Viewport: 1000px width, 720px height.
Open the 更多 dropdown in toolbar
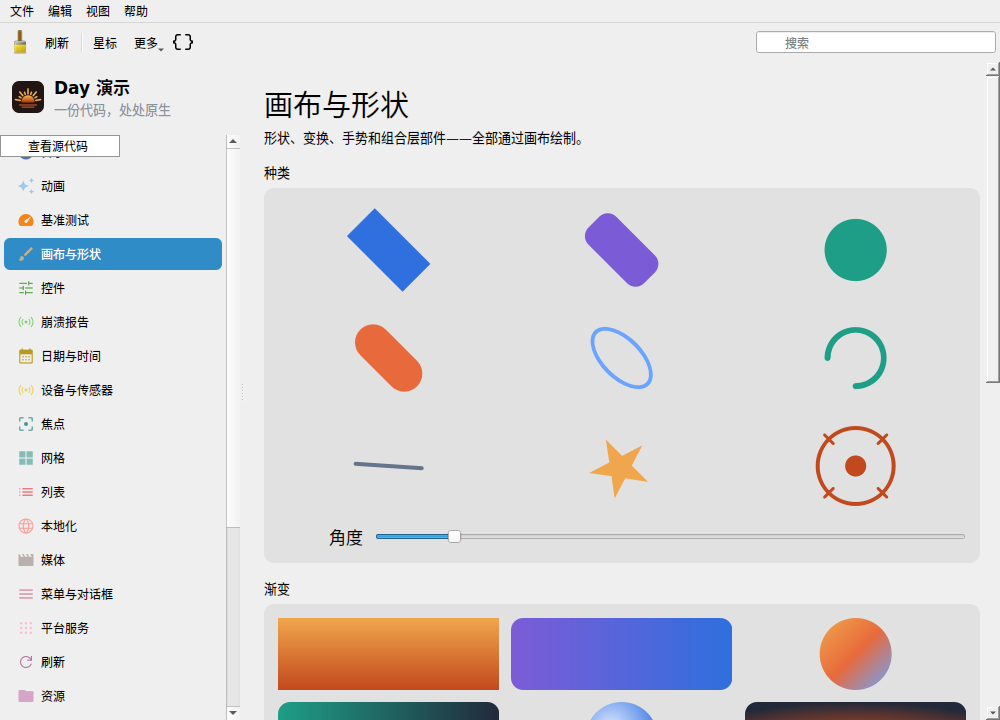149,43
